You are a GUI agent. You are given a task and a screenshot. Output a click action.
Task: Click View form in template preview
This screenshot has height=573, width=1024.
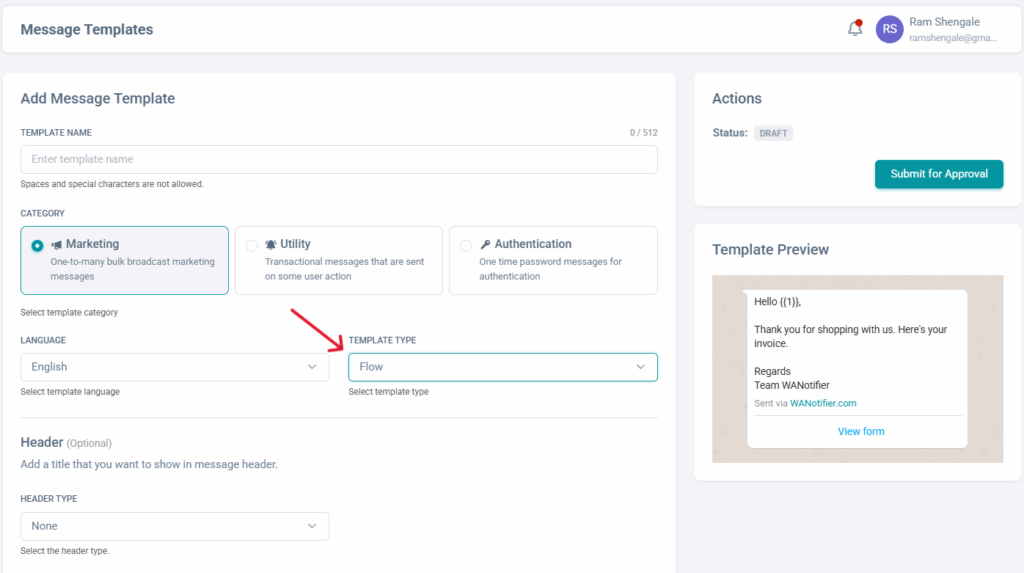point(861,431)
